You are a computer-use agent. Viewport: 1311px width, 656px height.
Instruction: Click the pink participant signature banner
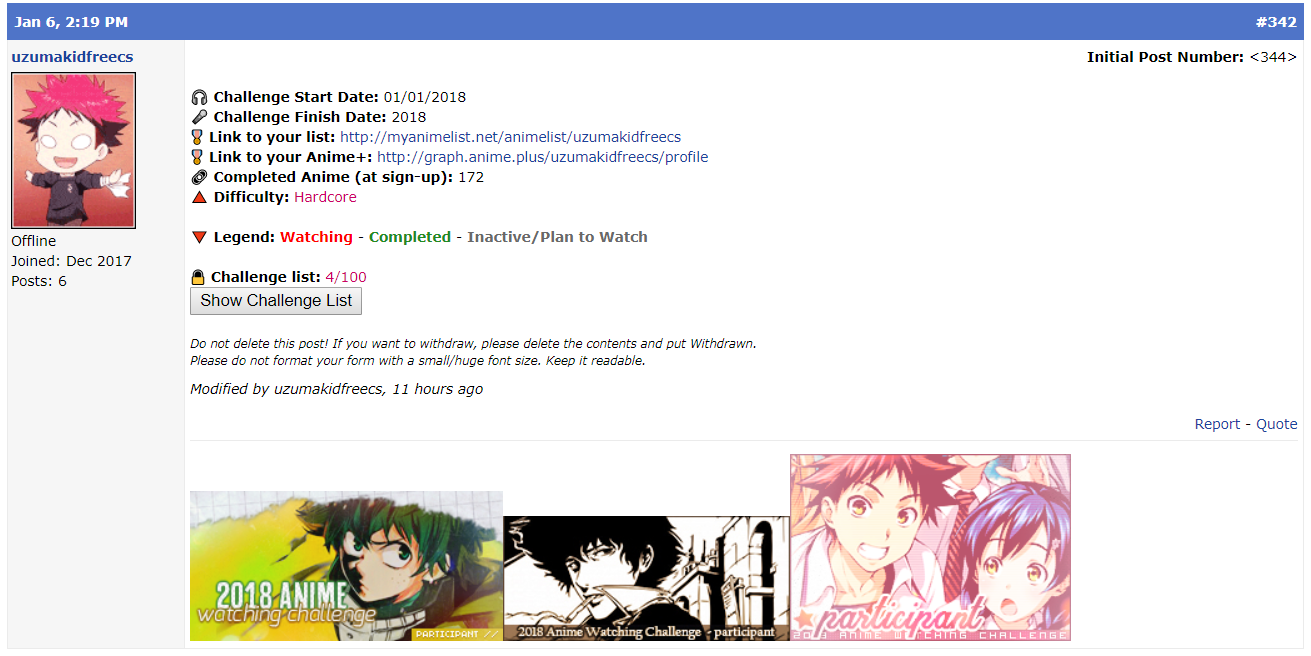[930, 548]
